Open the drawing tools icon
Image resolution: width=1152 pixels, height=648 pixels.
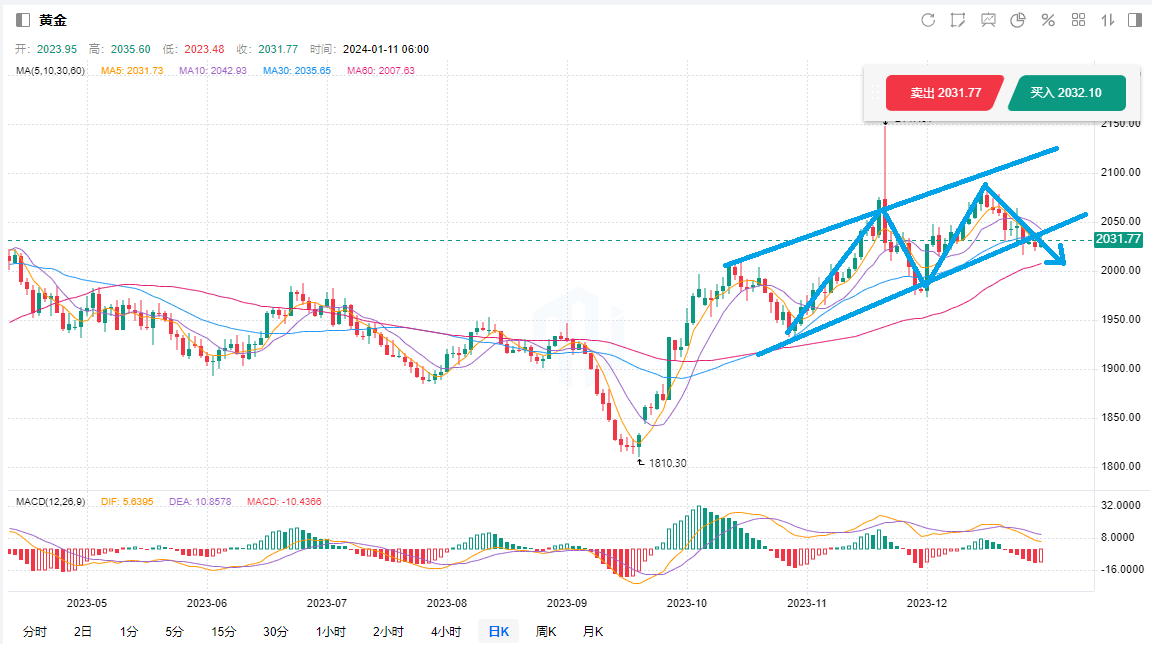pyautogui.click(x=958, y=20)
